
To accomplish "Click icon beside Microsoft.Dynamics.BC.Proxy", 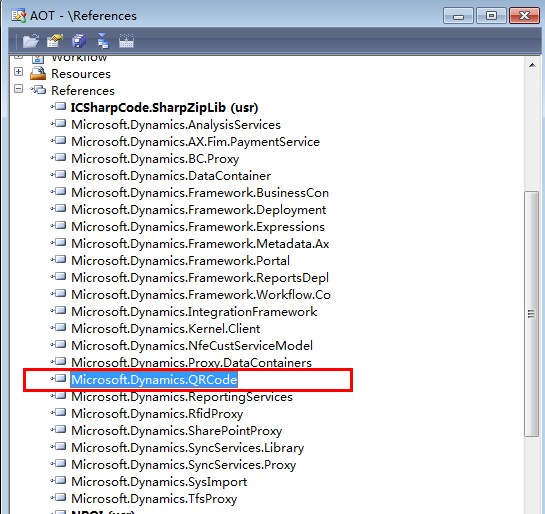I will coord(58,157).
